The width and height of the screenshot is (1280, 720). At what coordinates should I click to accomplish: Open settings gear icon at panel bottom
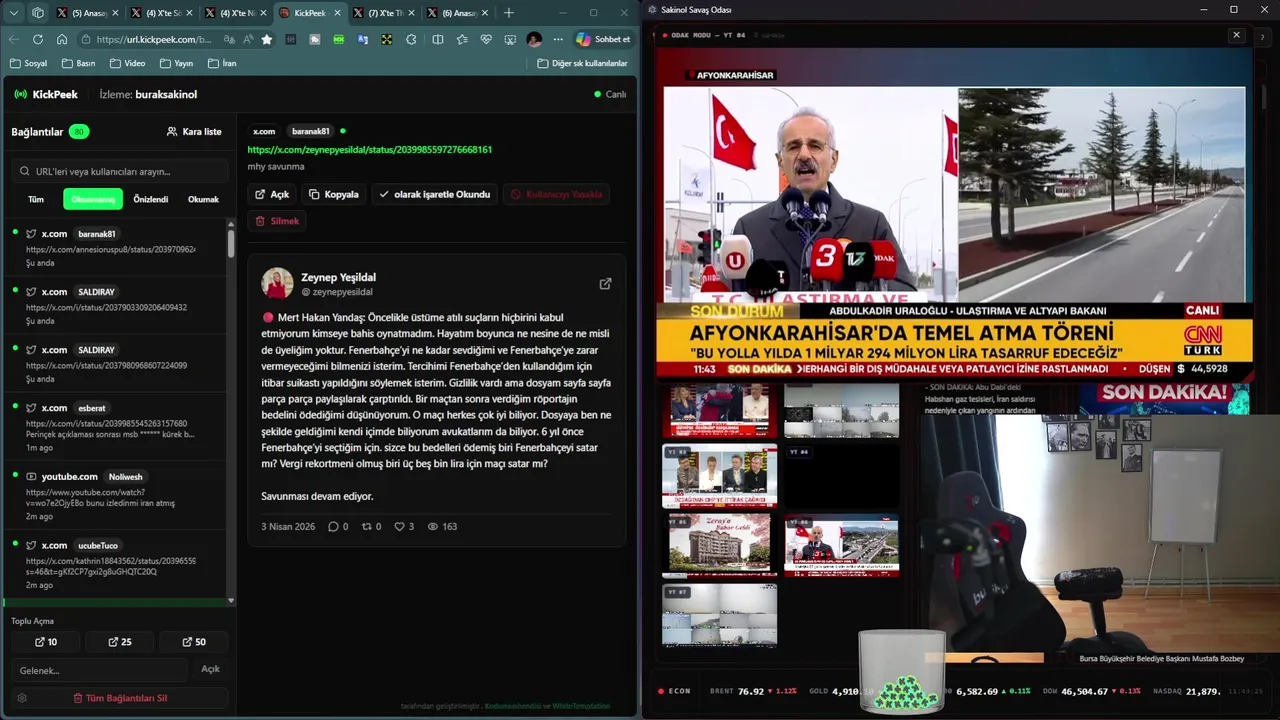pos(22,698)
